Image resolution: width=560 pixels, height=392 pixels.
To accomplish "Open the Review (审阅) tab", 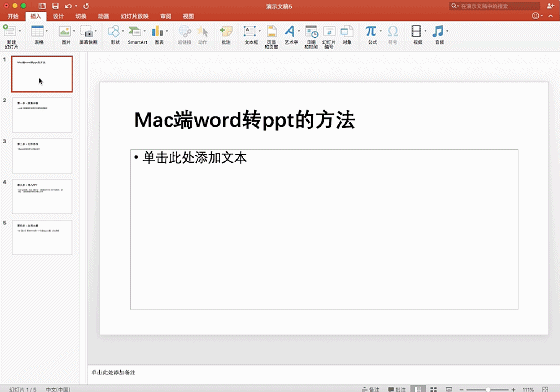I will (x=165, y=16).
